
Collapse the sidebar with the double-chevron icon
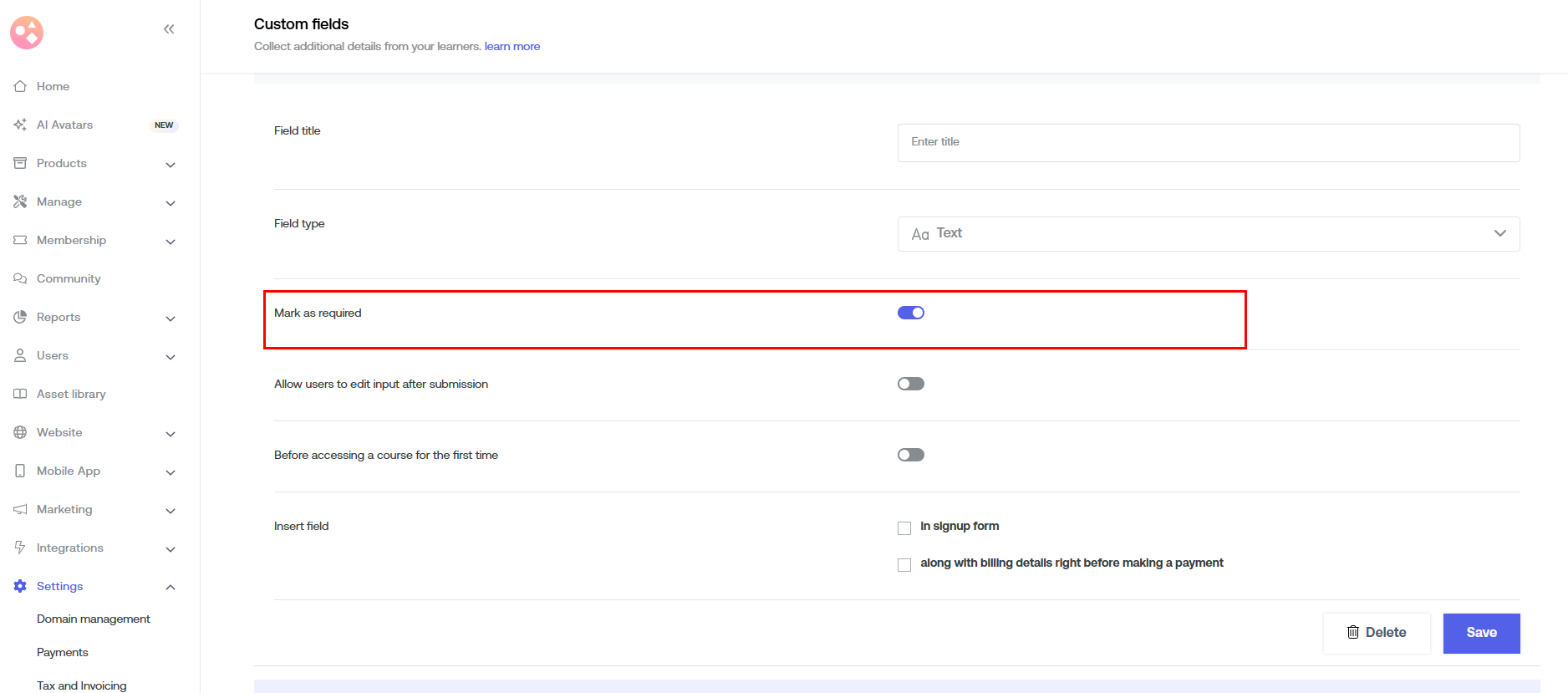click(x=169, y=29)
